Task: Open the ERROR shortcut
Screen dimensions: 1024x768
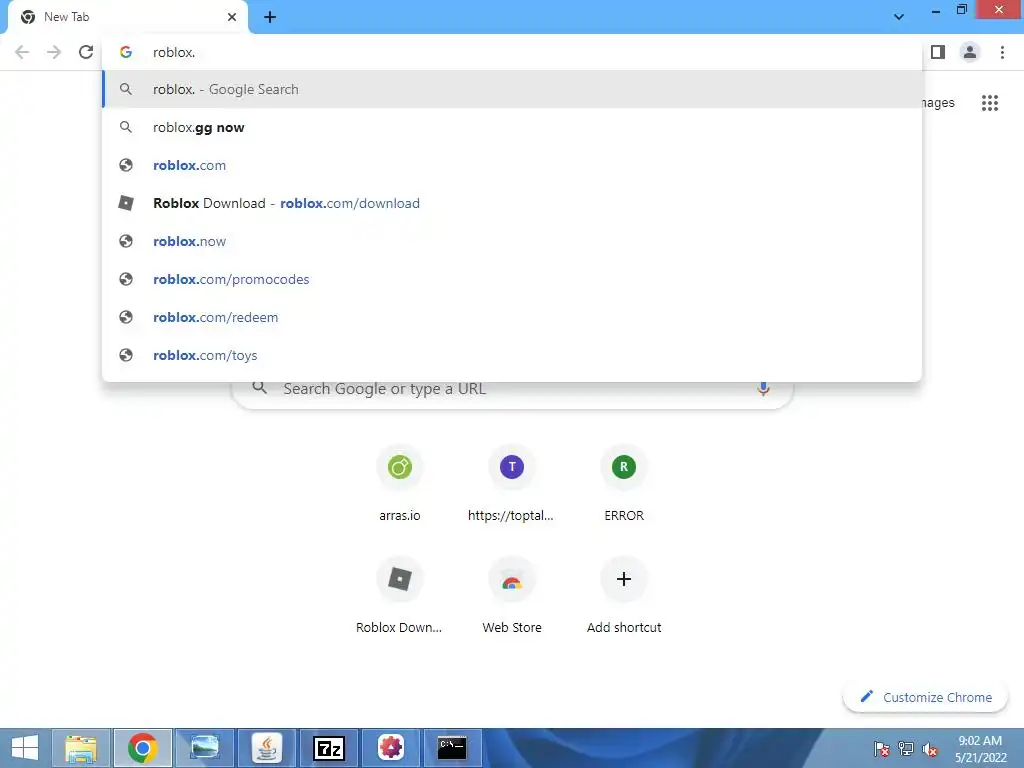Action: 624,484
